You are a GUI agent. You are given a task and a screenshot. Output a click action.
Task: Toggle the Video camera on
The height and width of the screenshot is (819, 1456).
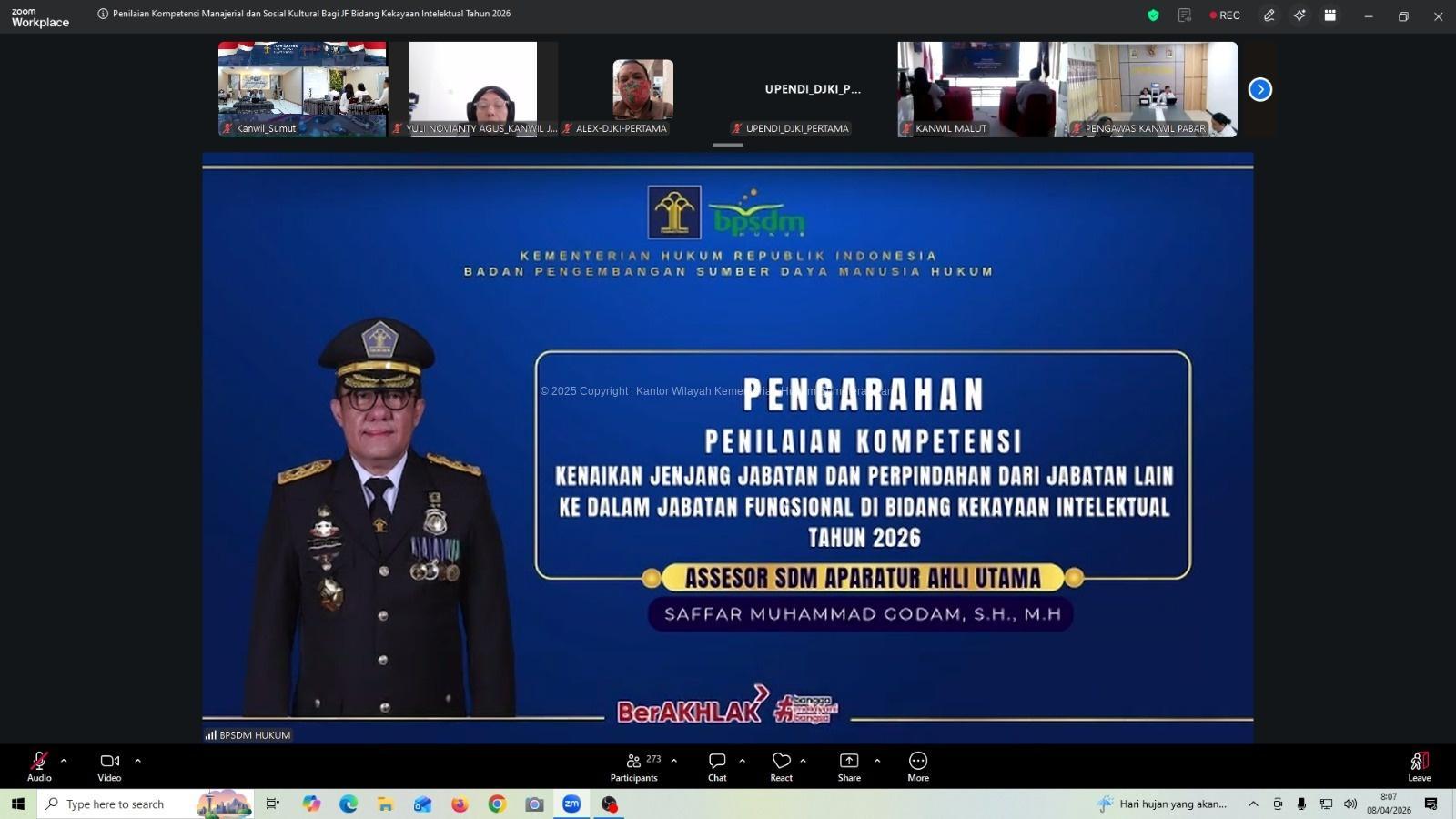click(x=109, y=765)
